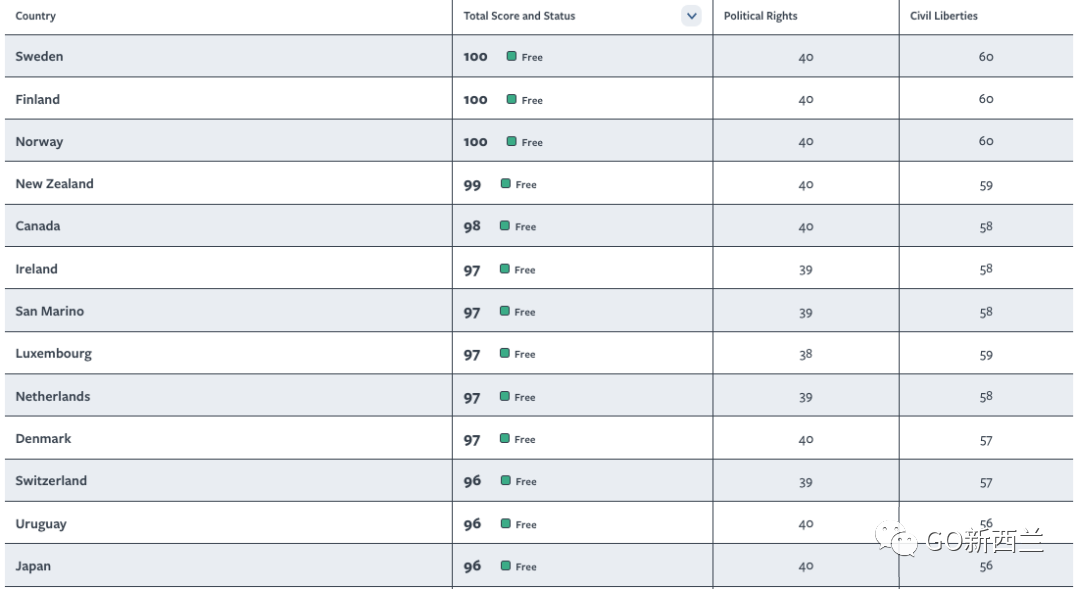
Task: Click the green Free status square for Sweden
Action: [512, 57]
